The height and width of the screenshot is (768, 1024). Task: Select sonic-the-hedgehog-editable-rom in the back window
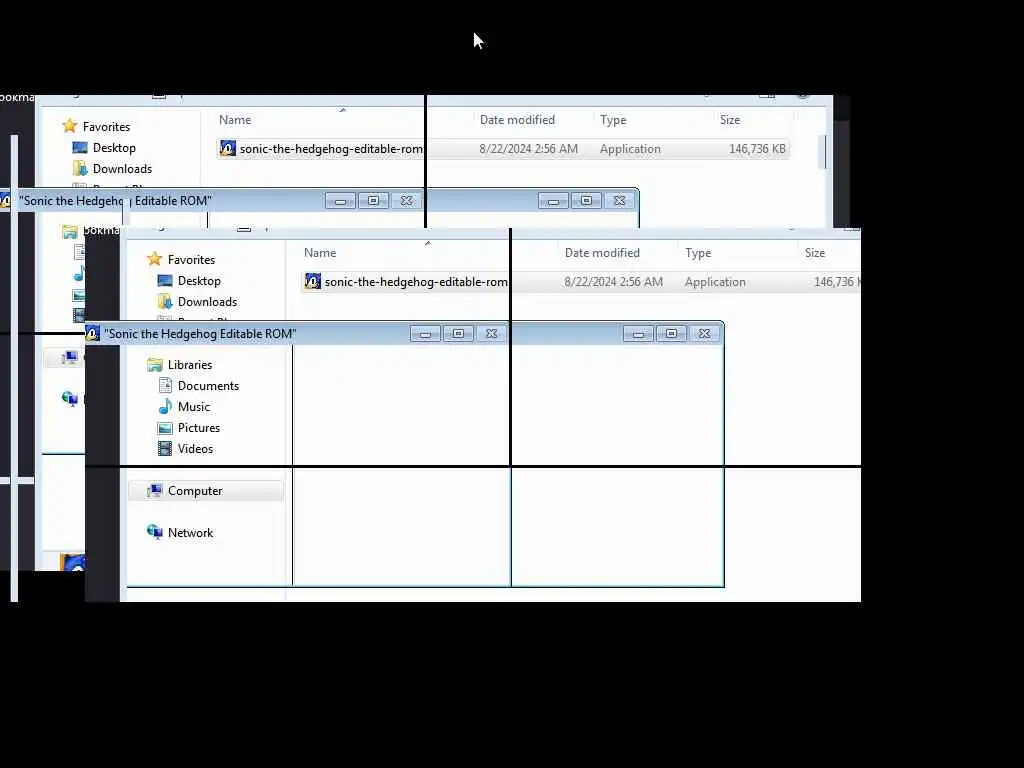[x=331, y=149]
